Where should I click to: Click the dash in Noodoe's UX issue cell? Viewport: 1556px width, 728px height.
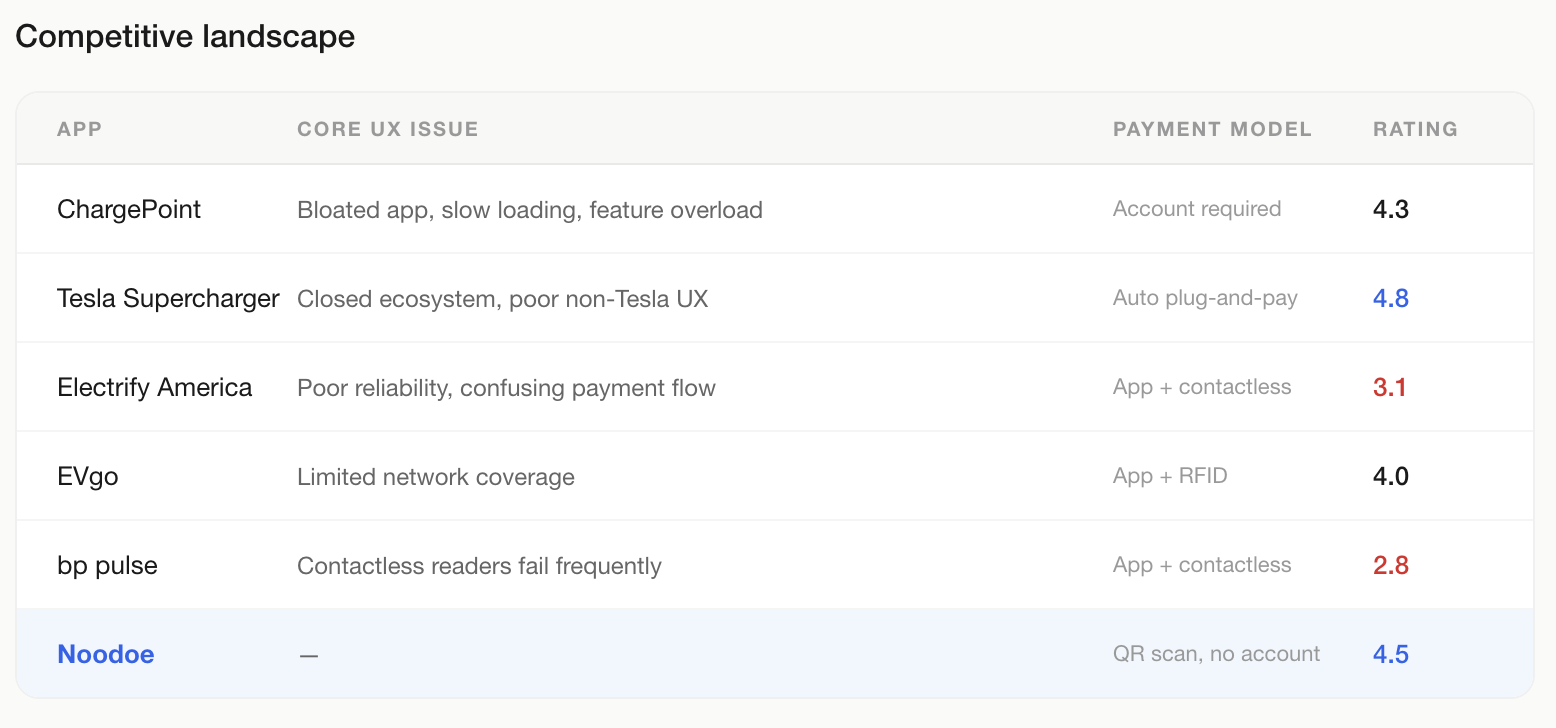pos(309,655)
